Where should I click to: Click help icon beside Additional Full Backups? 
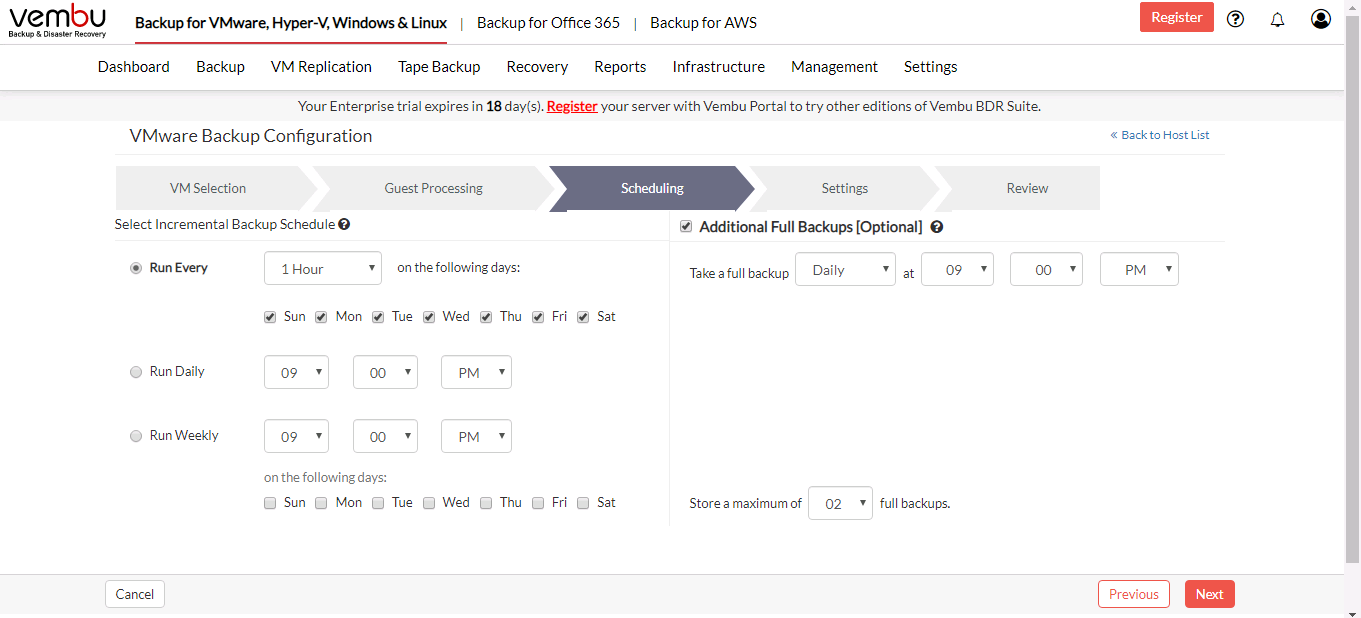point(937,227)
